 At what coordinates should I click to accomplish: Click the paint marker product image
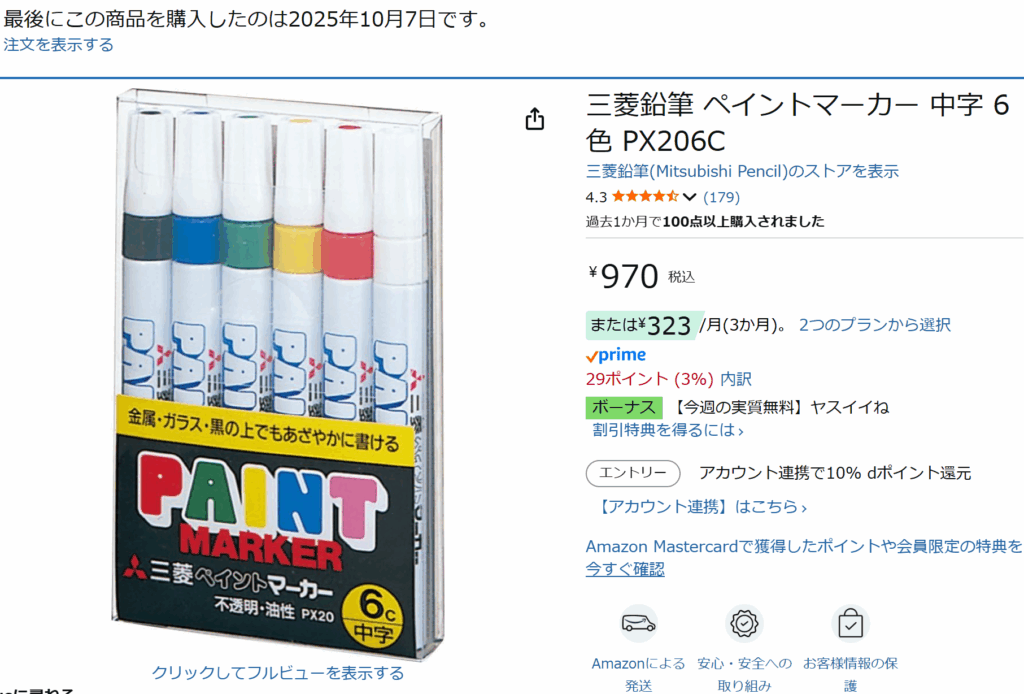278,375
